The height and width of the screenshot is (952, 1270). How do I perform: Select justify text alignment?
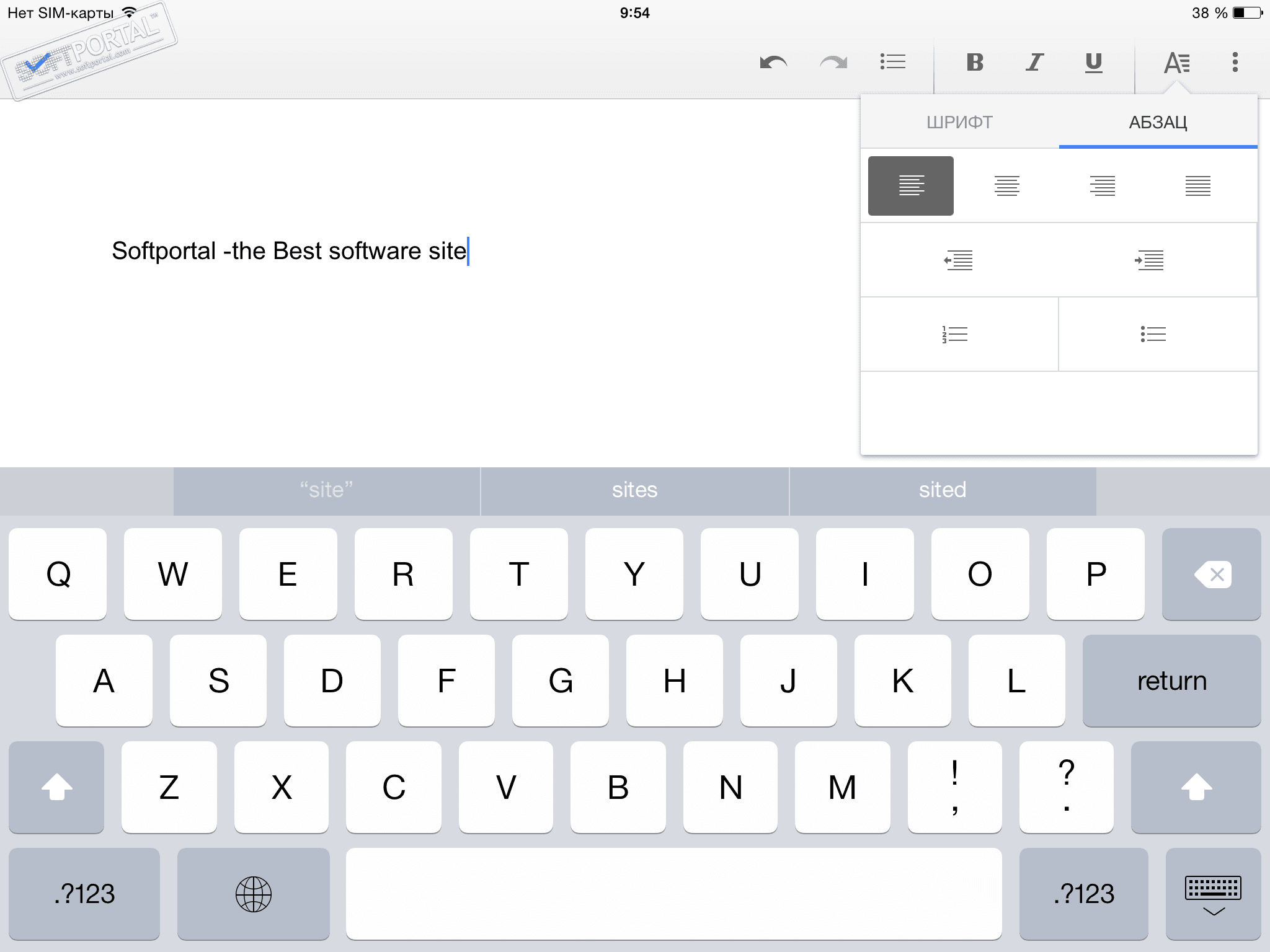click(x=1198, y=186)
